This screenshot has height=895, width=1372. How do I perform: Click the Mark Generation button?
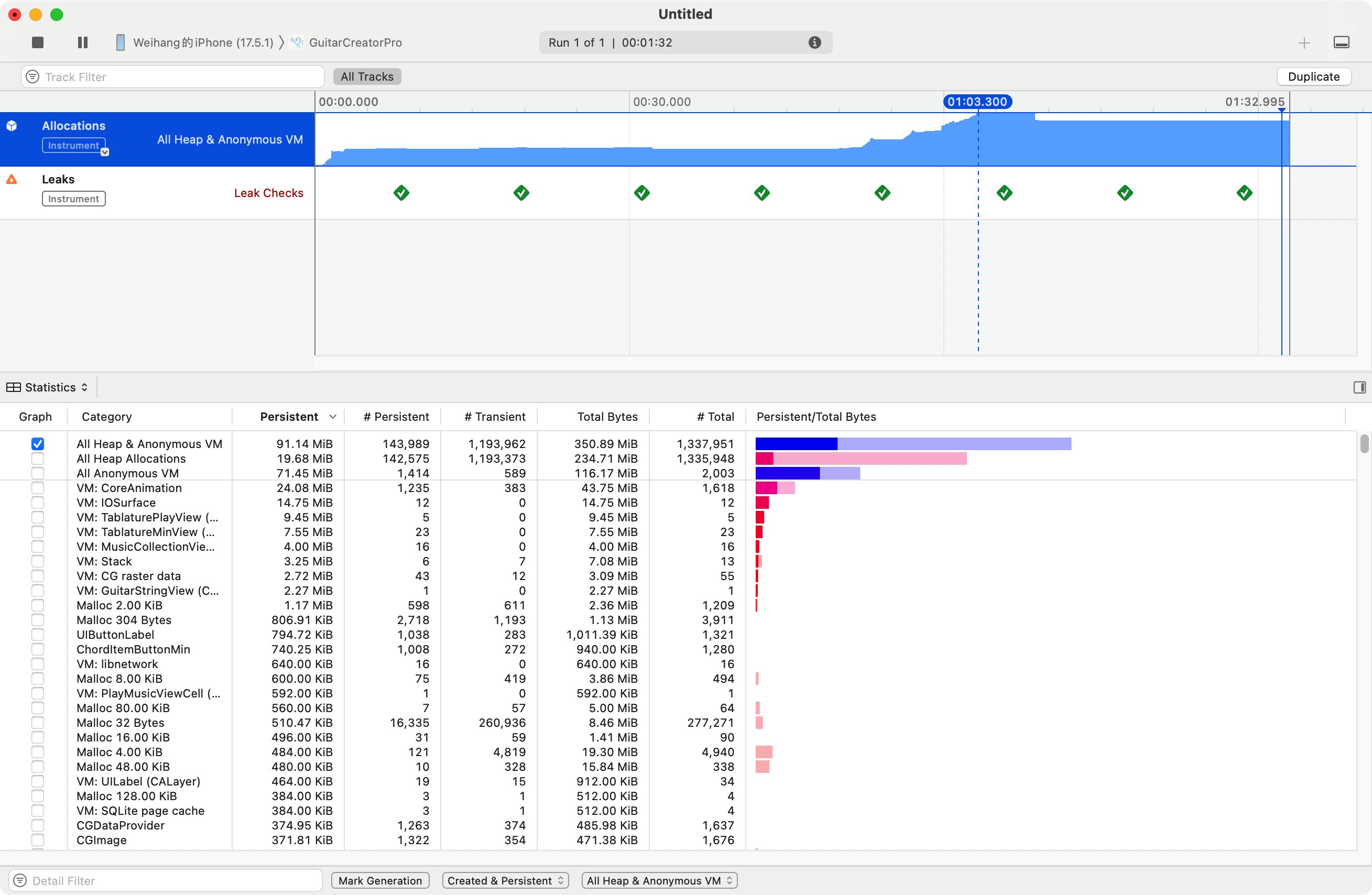coord(380,880)
